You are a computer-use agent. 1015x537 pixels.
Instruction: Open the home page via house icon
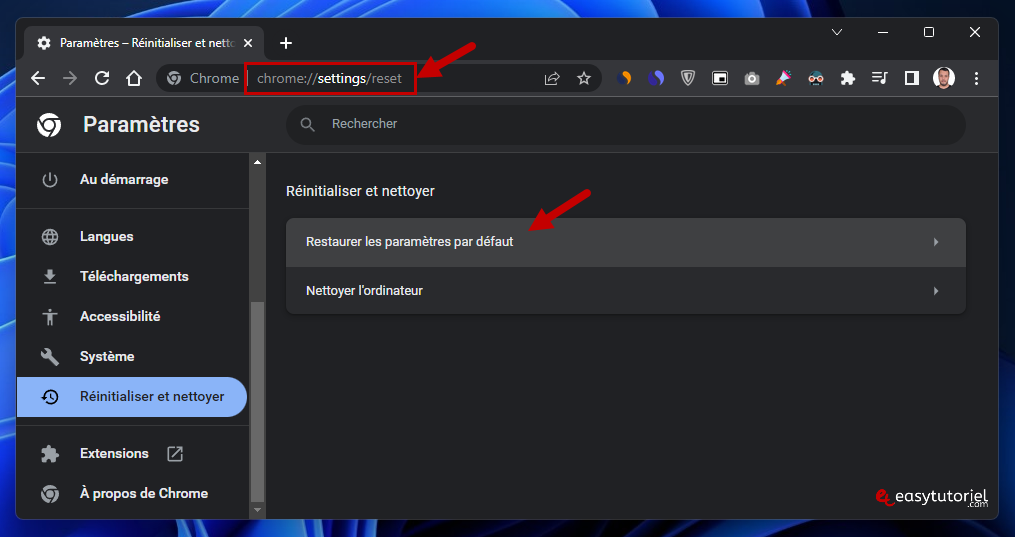[133, 78]
